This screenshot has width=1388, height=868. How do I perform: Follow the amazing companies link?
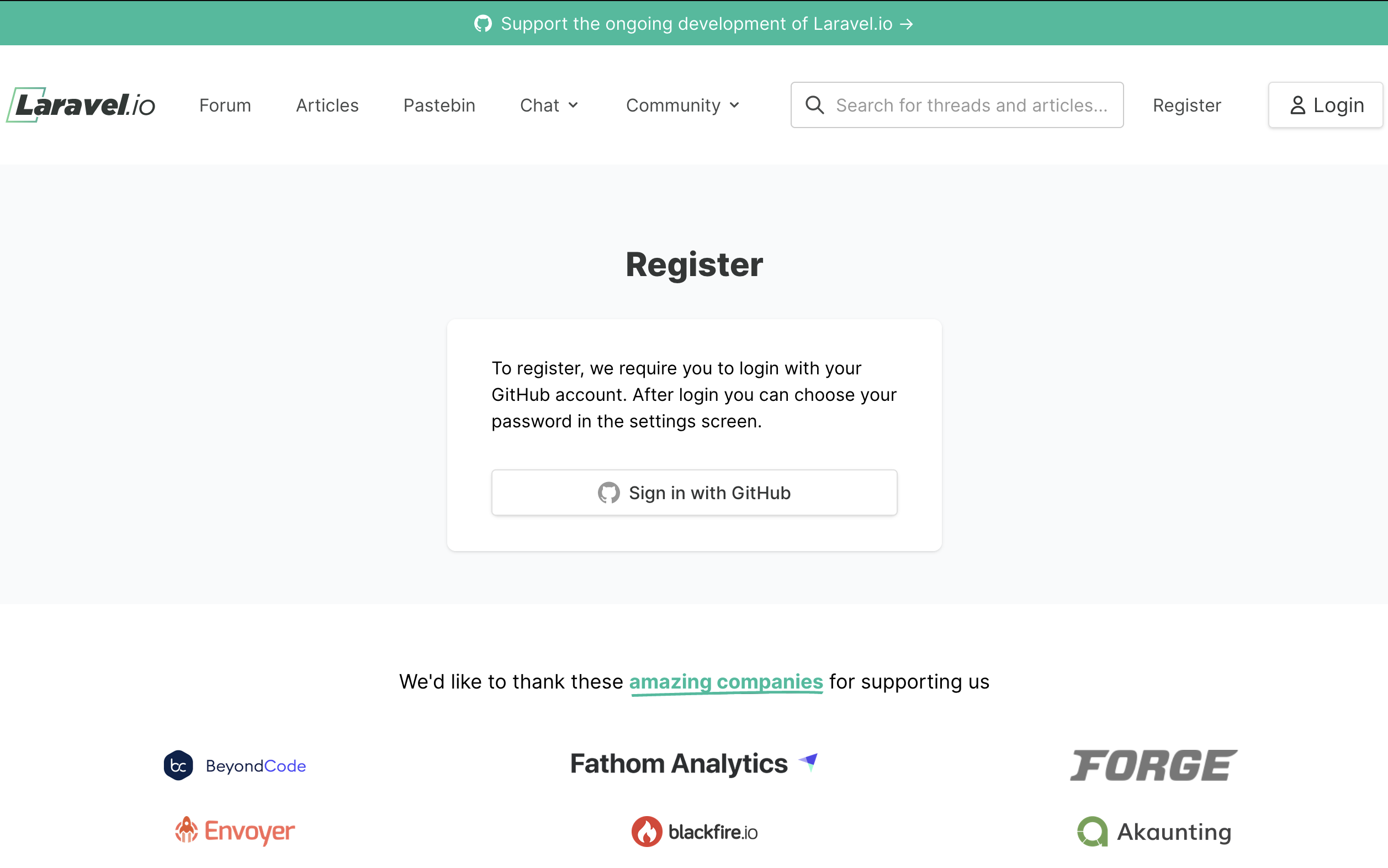click(725, 681)
